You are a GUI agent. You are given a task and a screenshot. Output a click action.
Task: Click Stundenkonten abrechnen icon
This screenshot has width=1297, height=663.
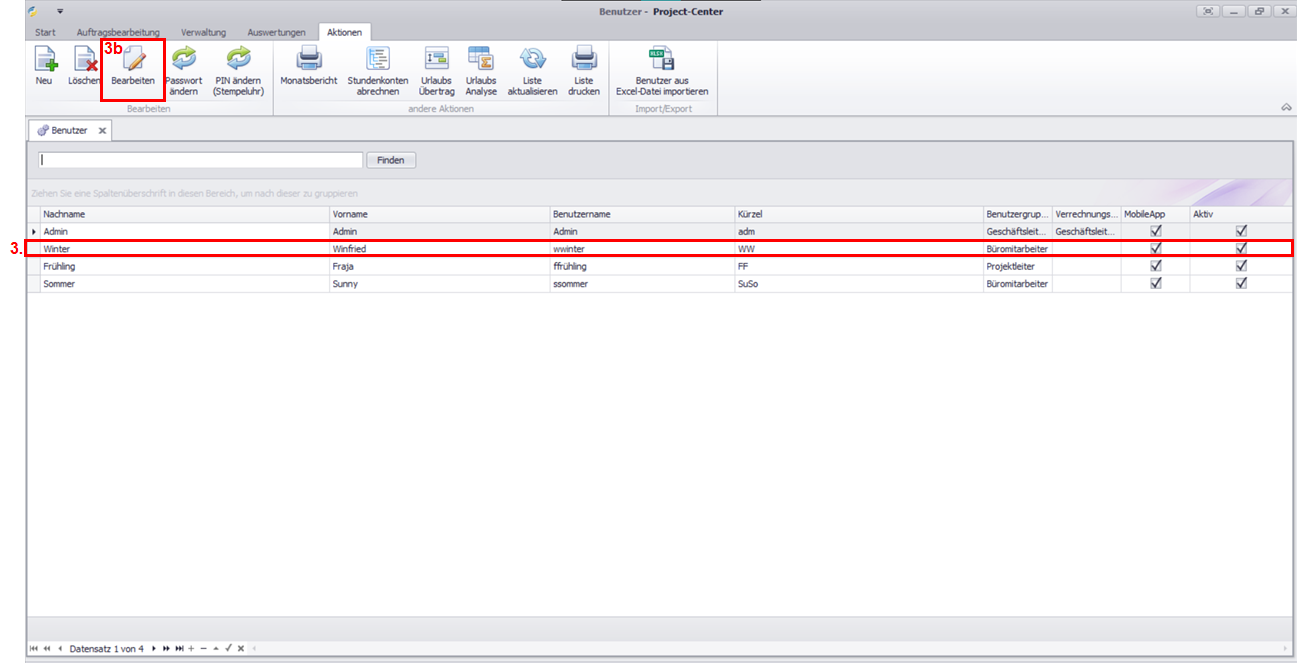click(378, 61)
